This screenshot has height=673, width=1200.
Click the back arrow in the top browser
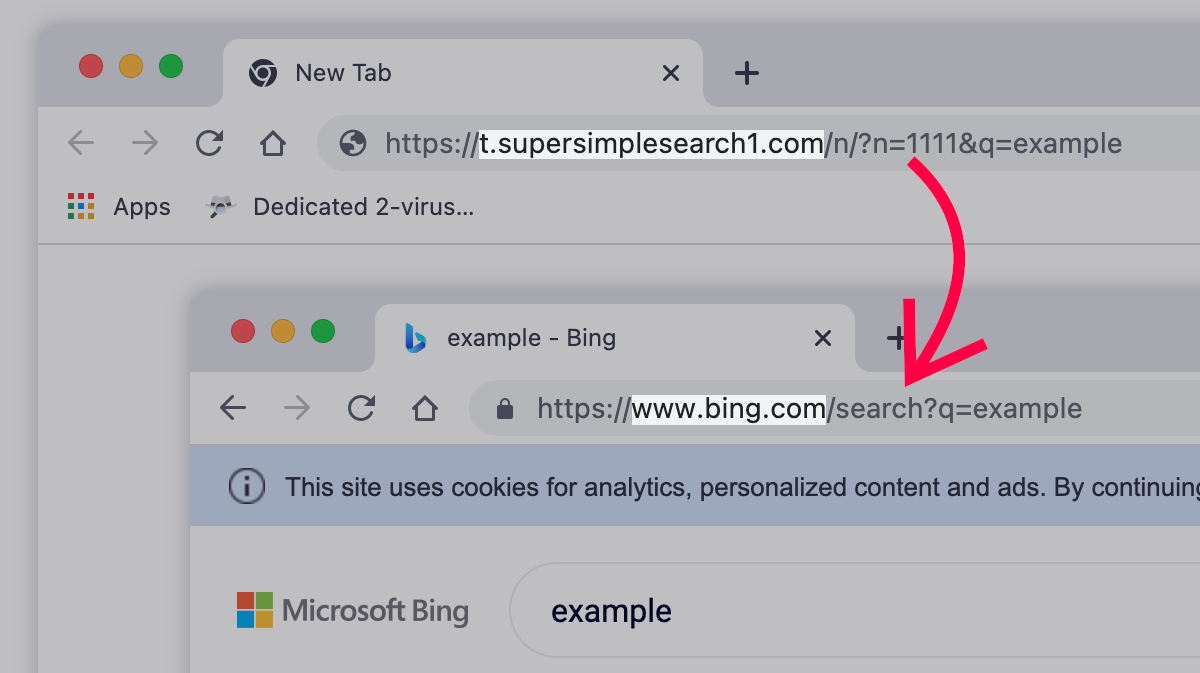[81, 143]
